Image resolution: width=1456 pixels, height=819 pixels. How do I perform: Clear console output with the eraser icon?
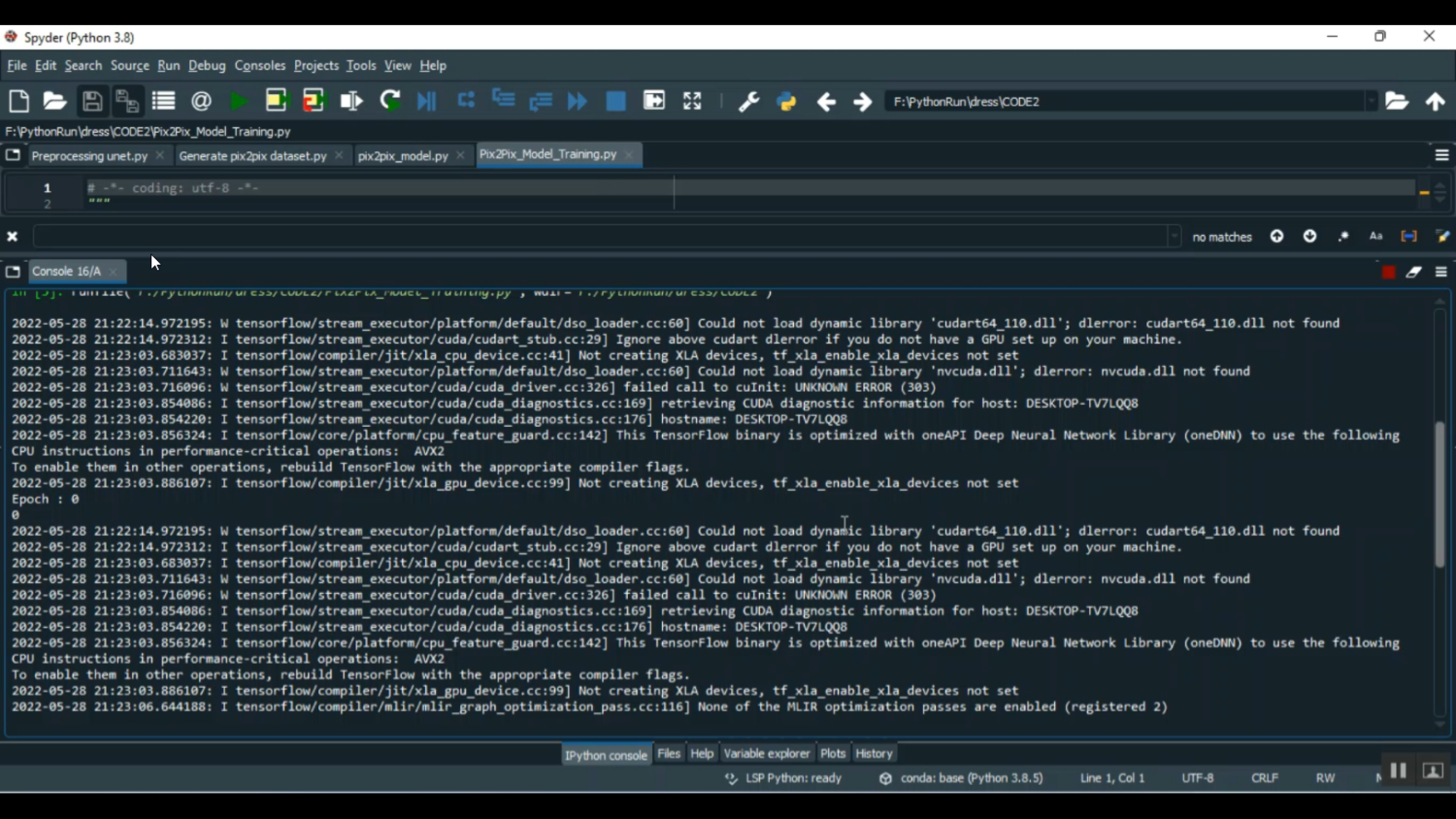(x=1414, y=273)
